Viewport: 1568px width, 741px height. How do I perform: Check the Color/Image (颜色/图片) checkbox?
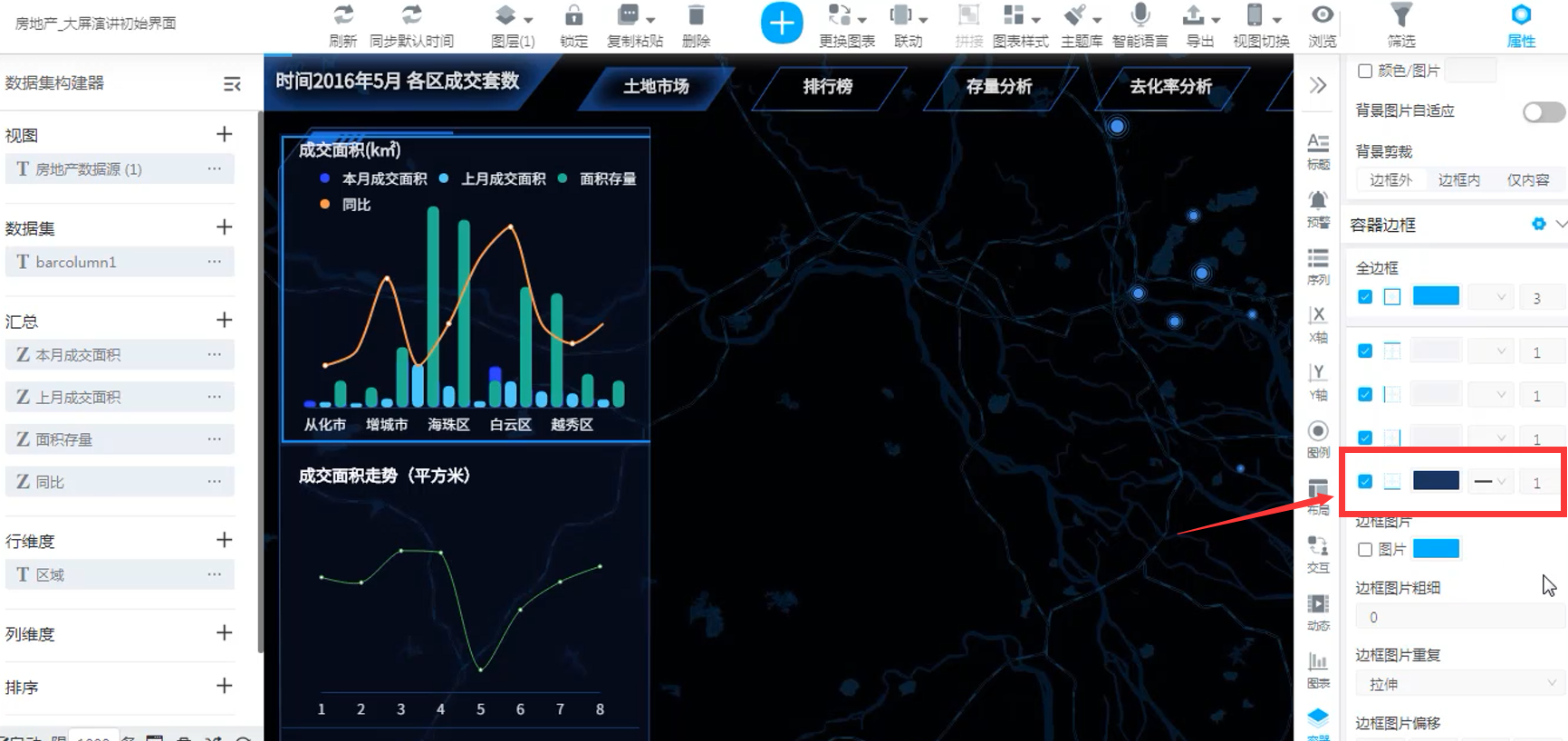[x=1365, y=71]
